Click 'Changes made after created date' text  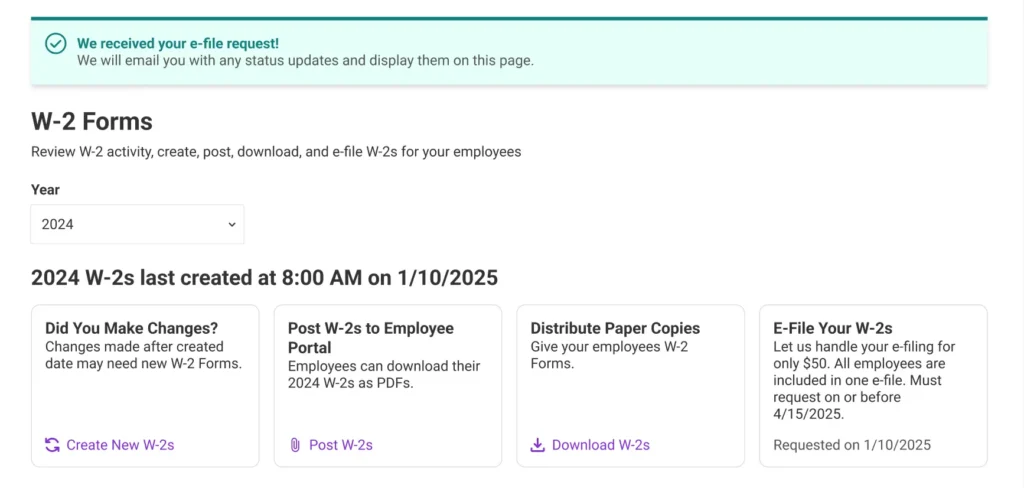click(x=144, y=355)
